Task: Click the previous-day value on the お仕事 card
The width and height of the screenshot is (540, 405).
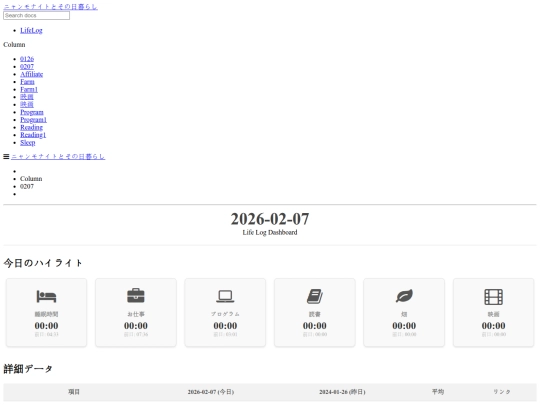Action: [136, 334]
